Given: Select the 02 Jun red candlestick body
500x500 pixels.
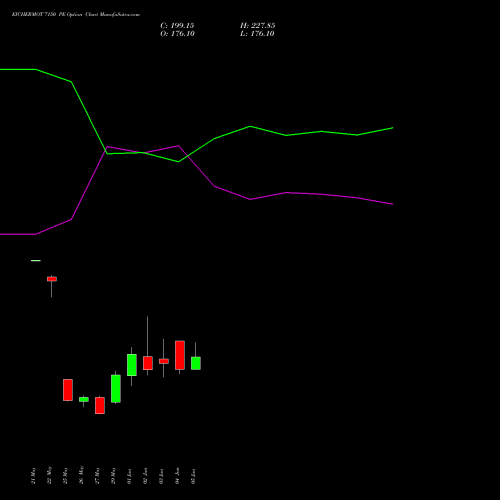Looking at the screenshot, I should click(148, 363).
